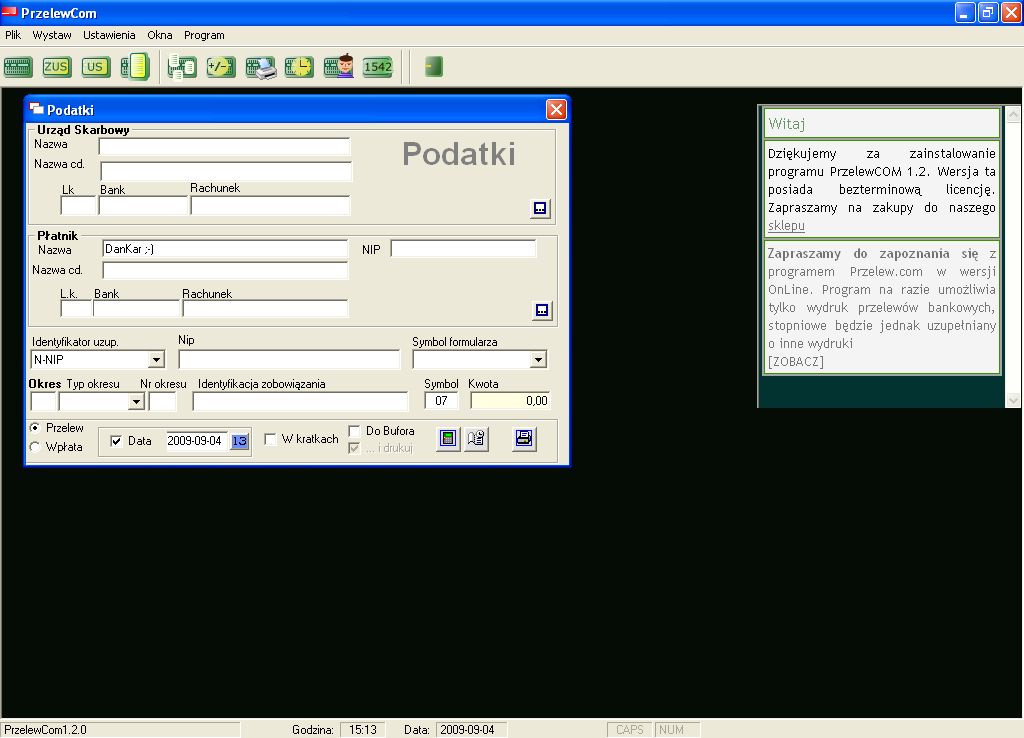Open the calendar picker next to the date
The width and height of the screenshot is (1024, 738).
(240, 441)
